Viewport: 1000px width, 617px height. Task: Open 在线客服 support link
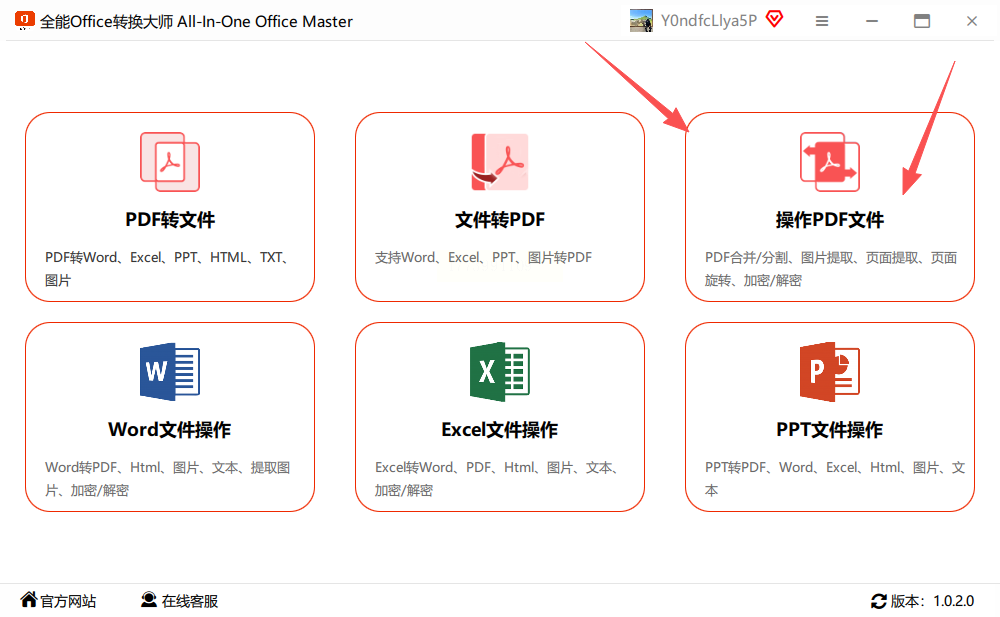click(x=190, y=601)
